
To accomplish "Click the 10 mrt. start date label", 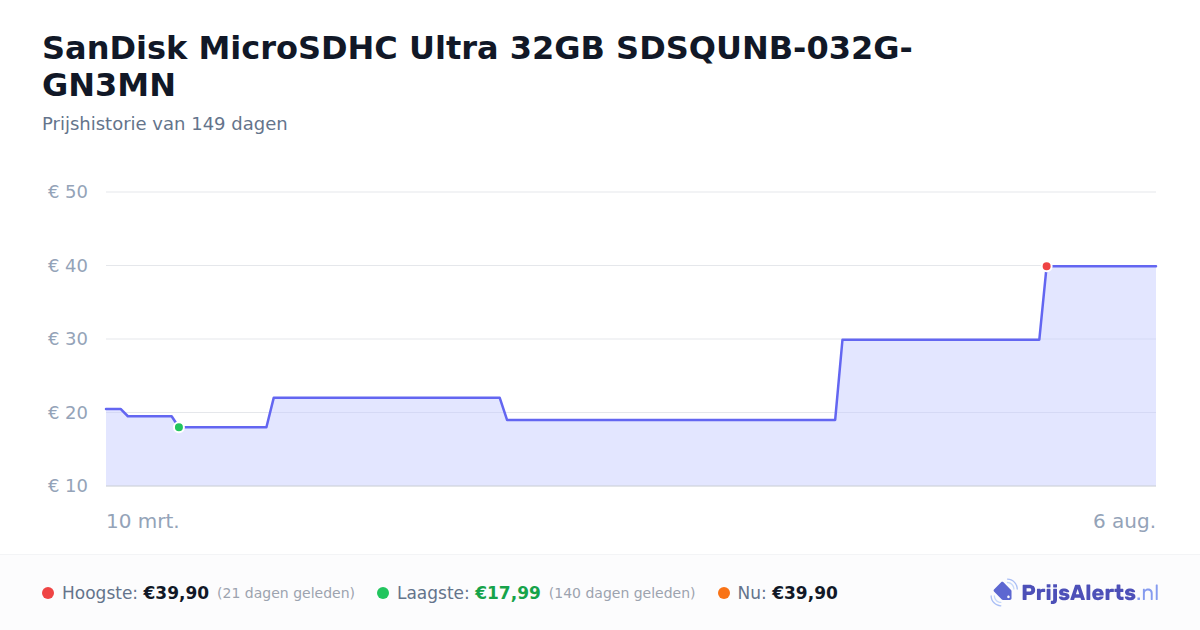I will 143,521.
